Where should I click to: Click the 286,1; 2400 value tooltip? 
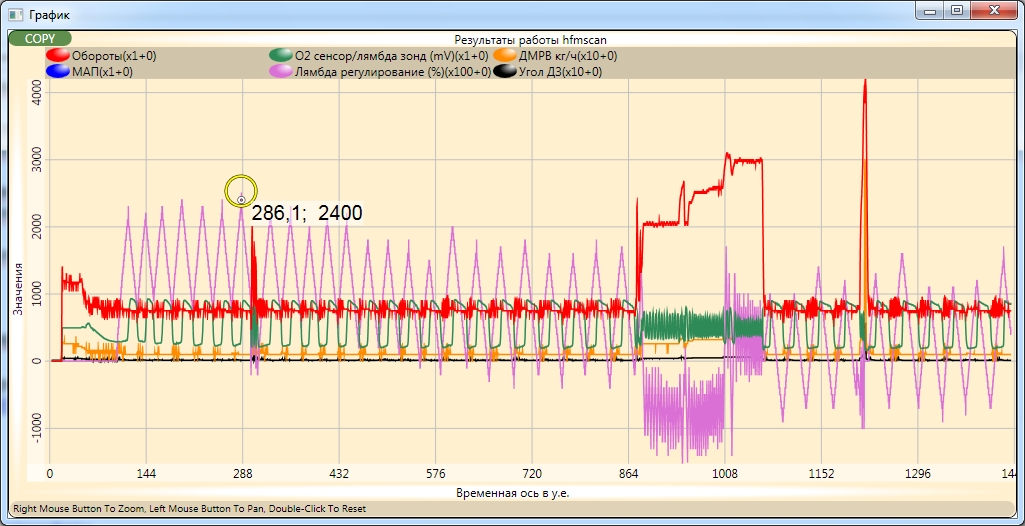[307, 213]
